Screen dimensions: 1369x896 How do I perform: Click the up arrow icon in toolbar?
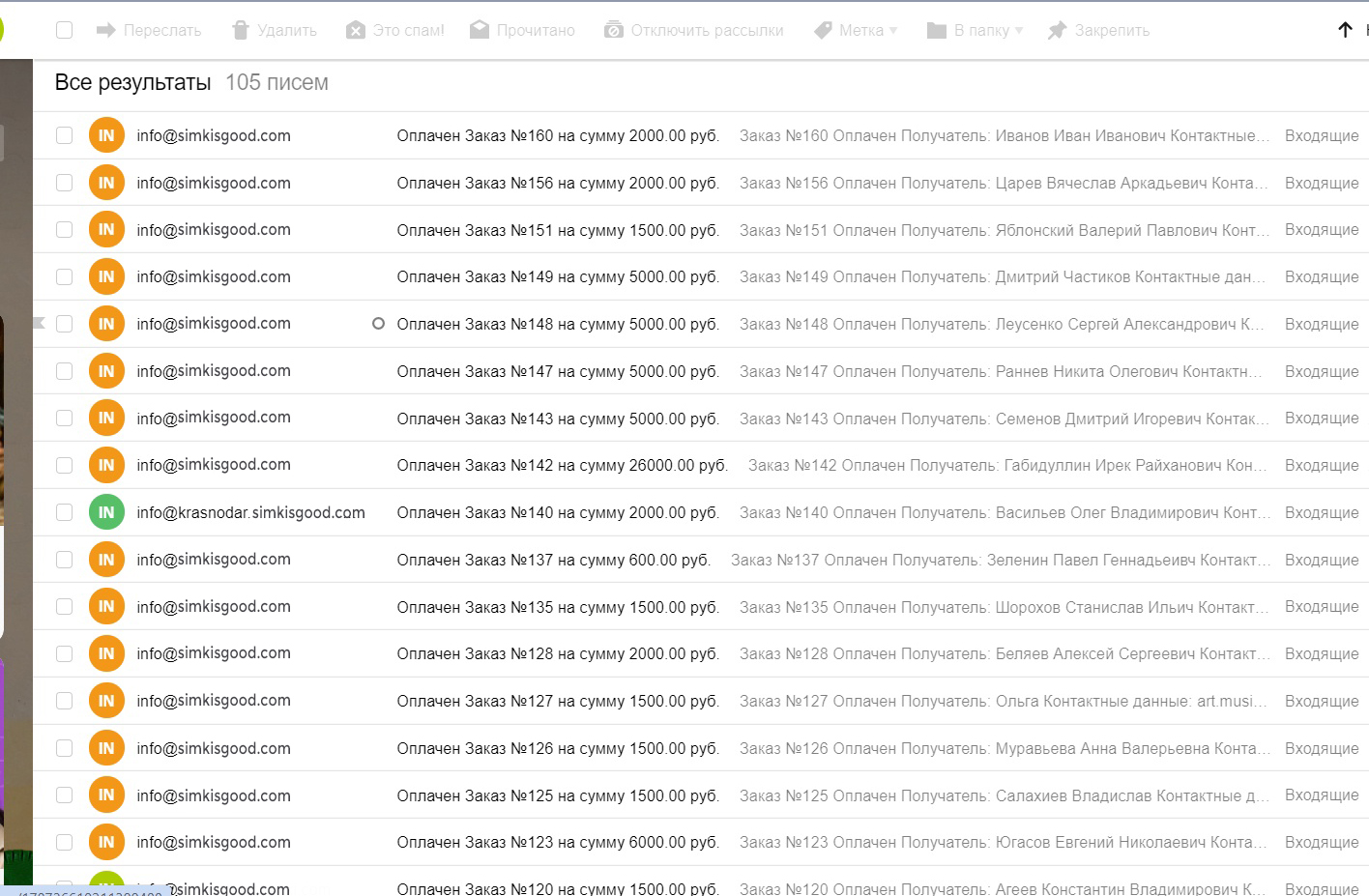1345,30
